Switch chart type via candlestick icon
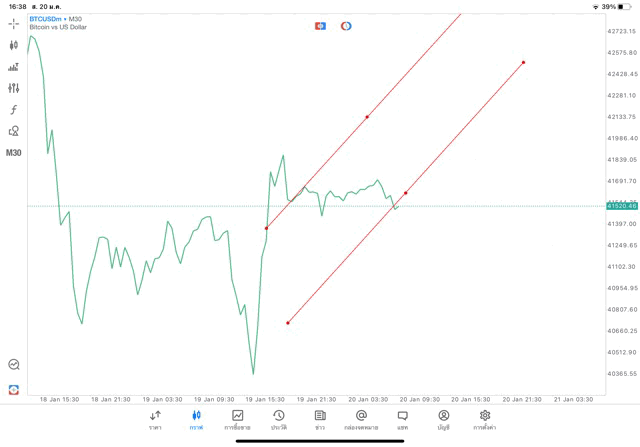Screen dimensions: 640x447 tap(14, 45)
